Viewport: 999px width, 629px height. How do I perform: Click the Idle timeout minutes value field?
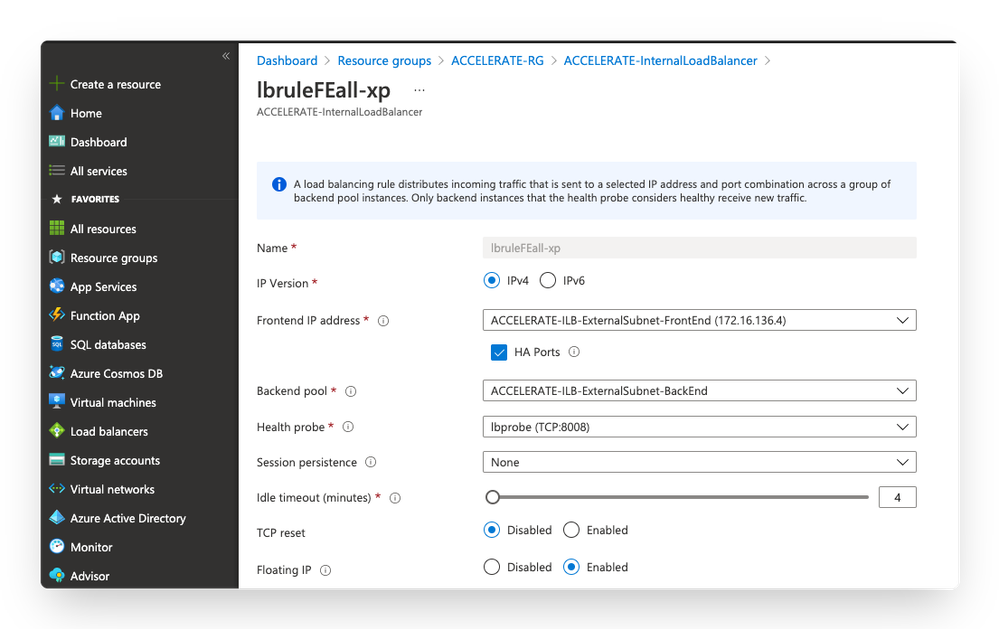[897, 497]
